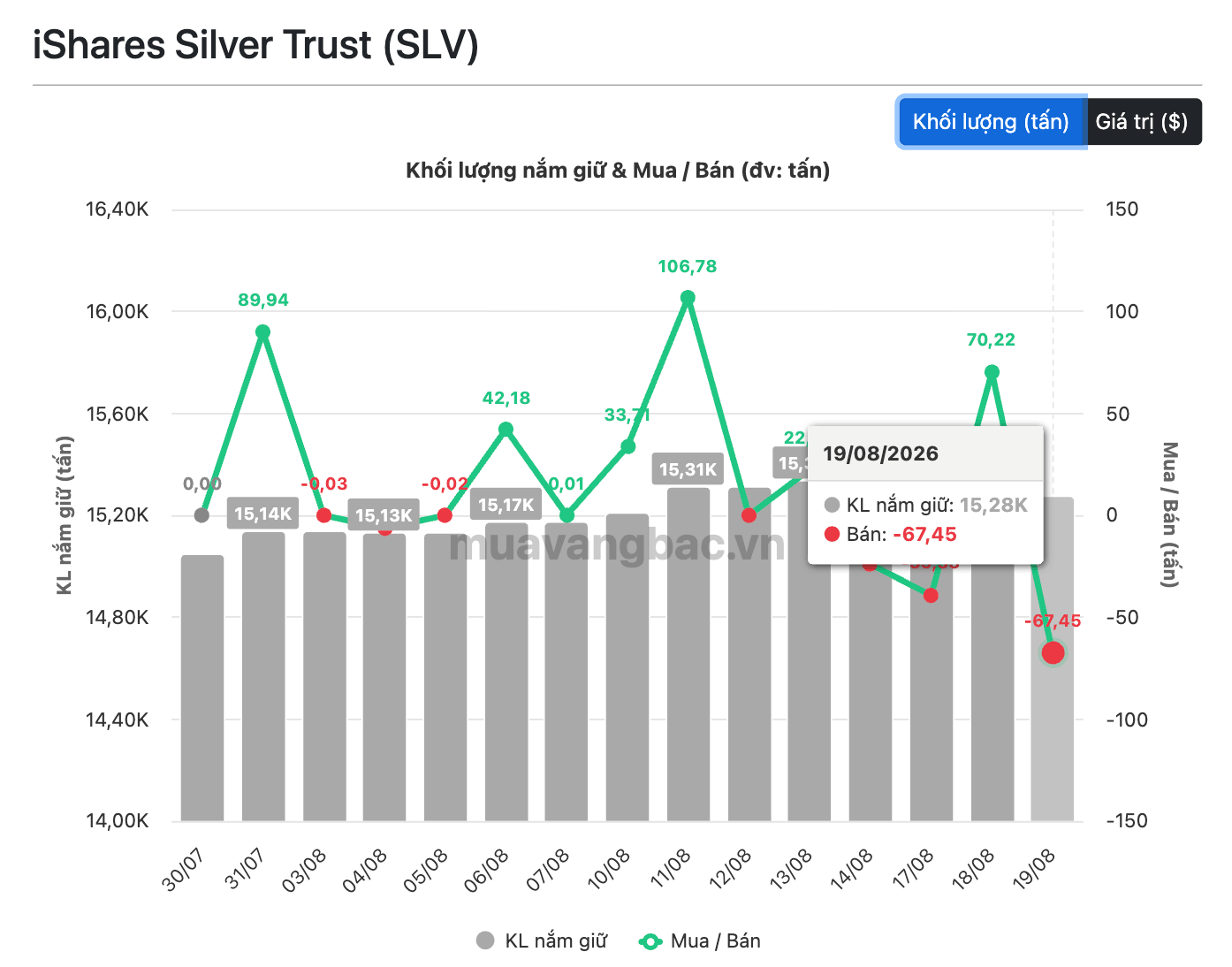
Task: Click the 33,71 point on 10/08
Action: point(627,446)
